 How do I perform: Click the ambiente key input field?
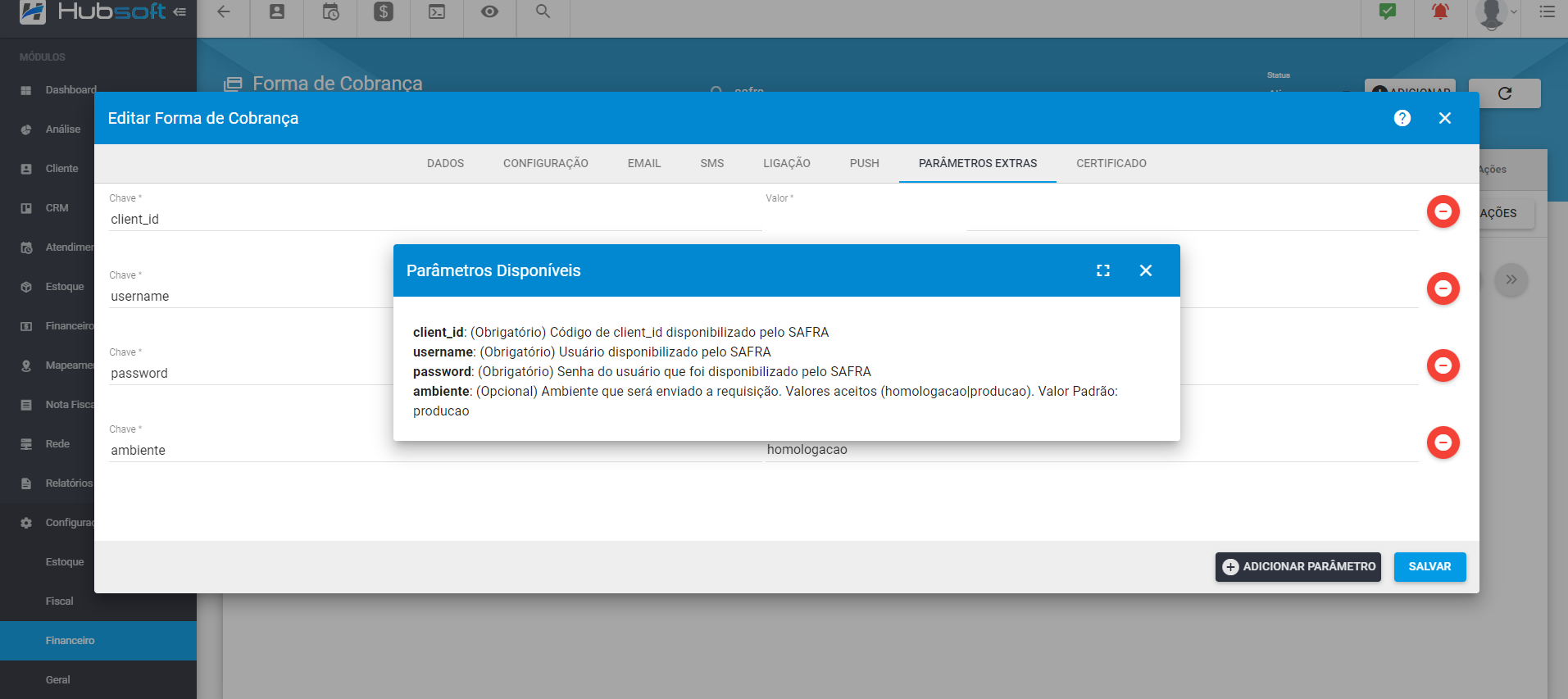point(436,451)
